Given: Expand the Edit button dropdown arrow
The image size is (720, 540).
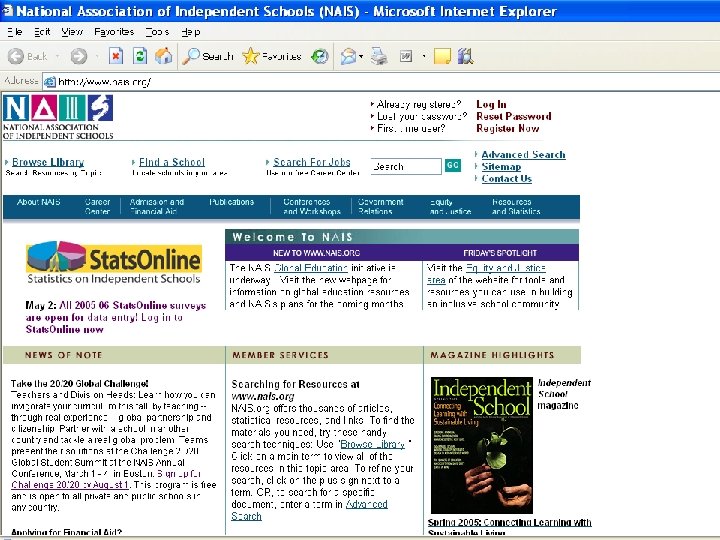Looking at the screenshot, I should point(423,56).
